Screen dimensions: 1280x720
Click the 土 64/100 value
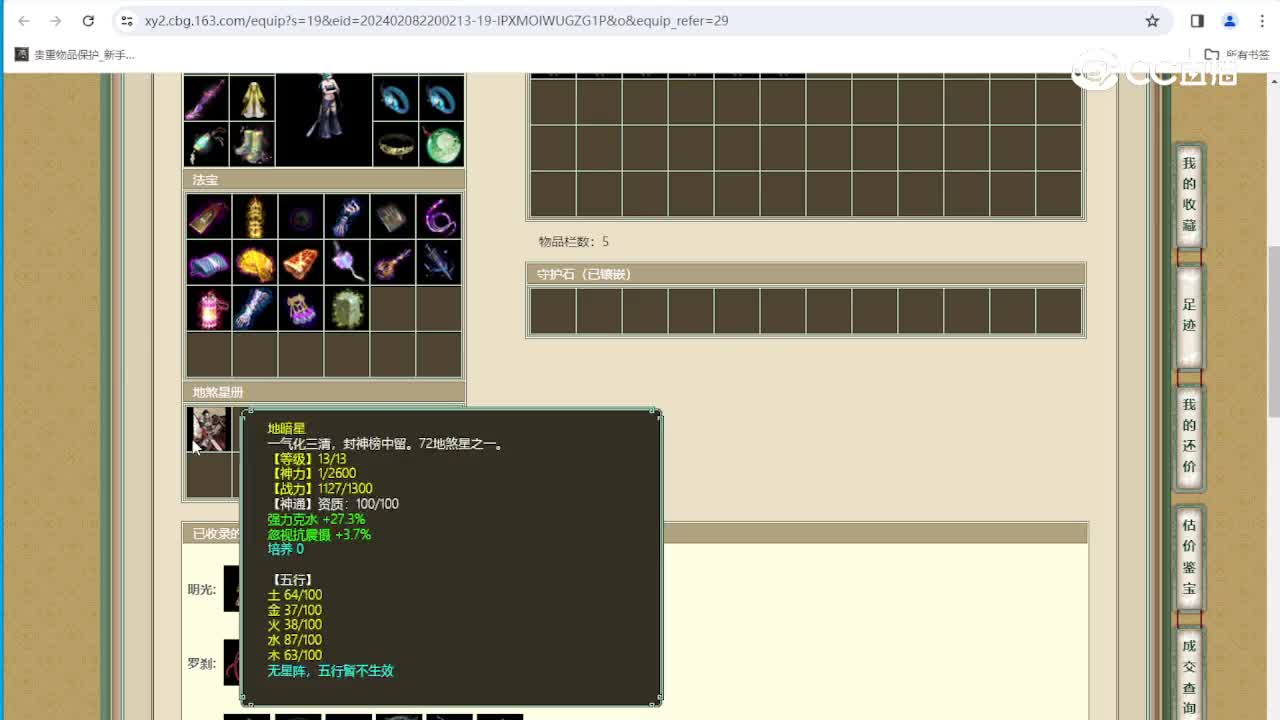coord(294,595)
